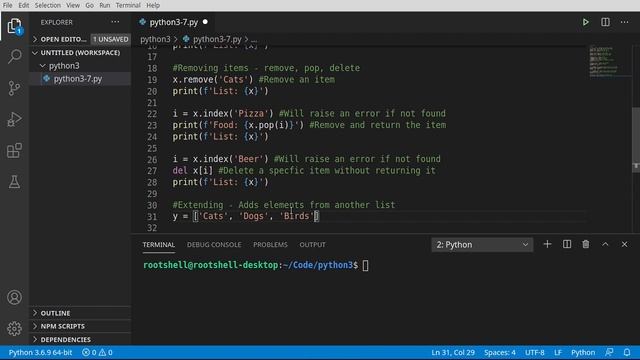Viewport: 640px width, 360px height.
Task: Open the Edit menu
Action: click(x=24, y=5)
